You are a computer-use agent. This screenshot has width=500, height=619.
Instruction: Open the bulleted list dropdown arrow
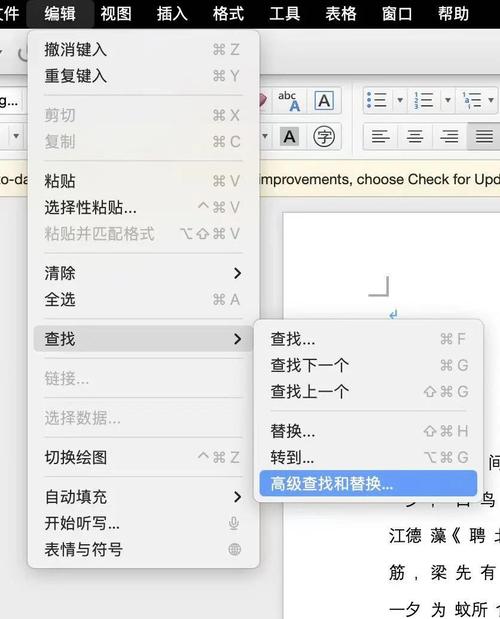click(400, 100)
